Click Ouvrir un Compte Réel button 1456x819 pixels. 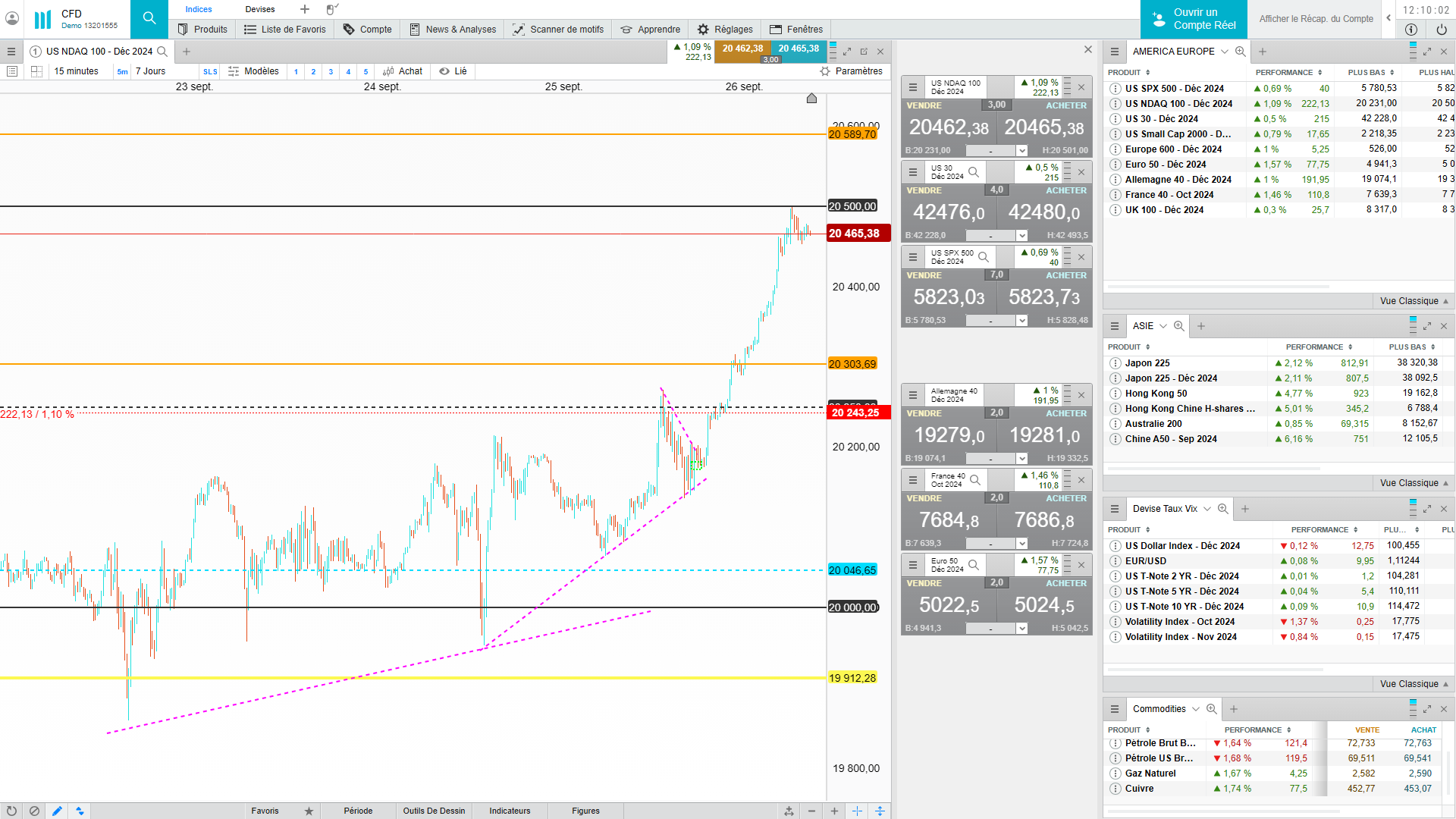[x=1193, y=19]
